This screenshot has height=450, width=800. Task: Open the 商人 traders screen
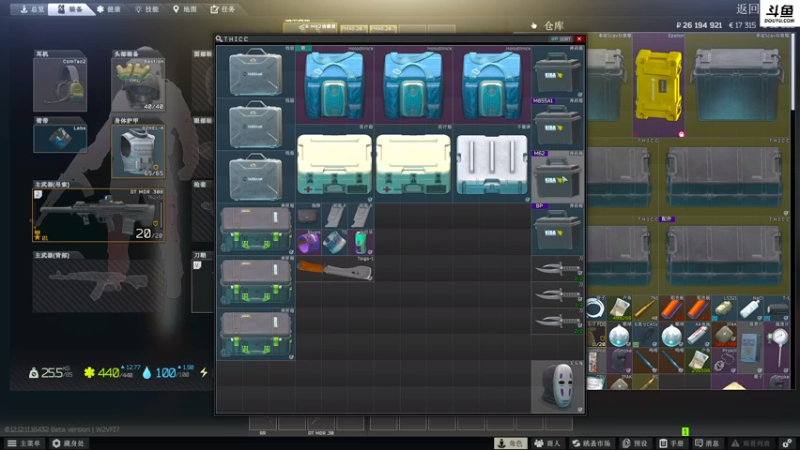click(x=546, y=443)
